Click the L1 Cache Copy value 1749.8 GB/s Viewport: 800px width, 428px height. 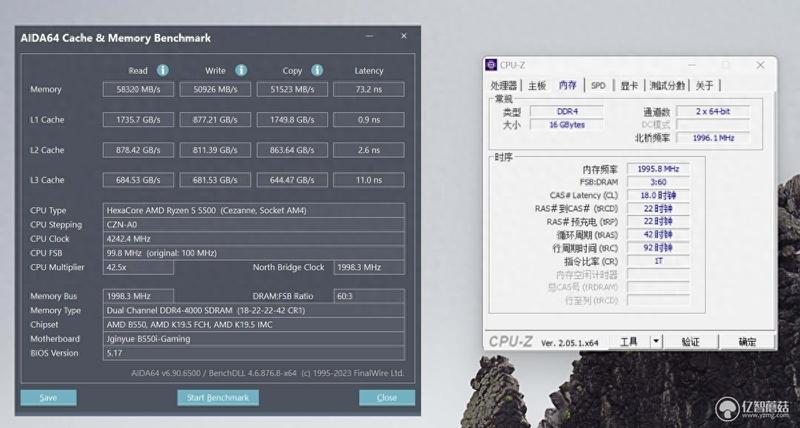pos(292,120)
